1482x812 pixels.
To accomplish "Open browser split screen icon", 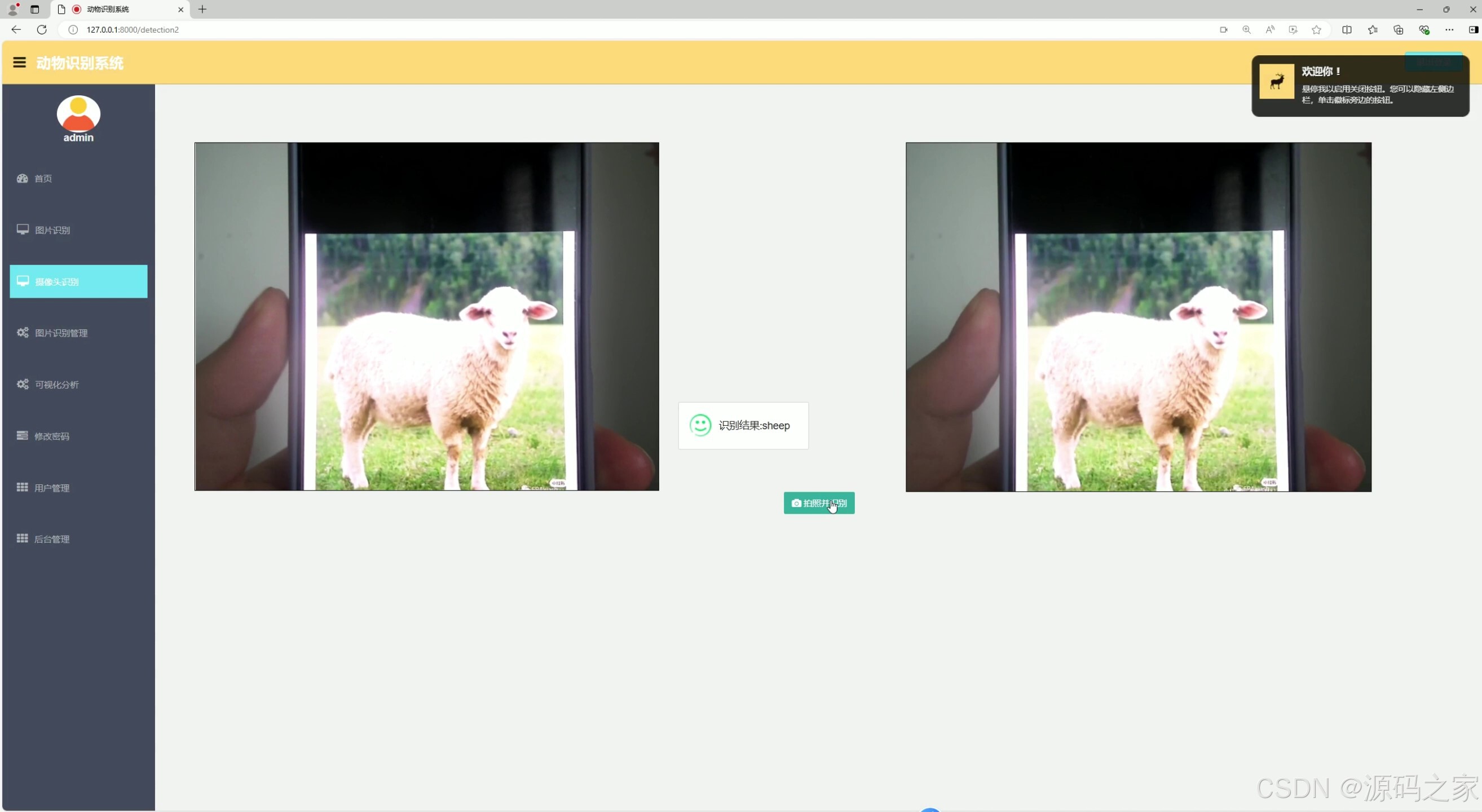I will coord(1347,29).
